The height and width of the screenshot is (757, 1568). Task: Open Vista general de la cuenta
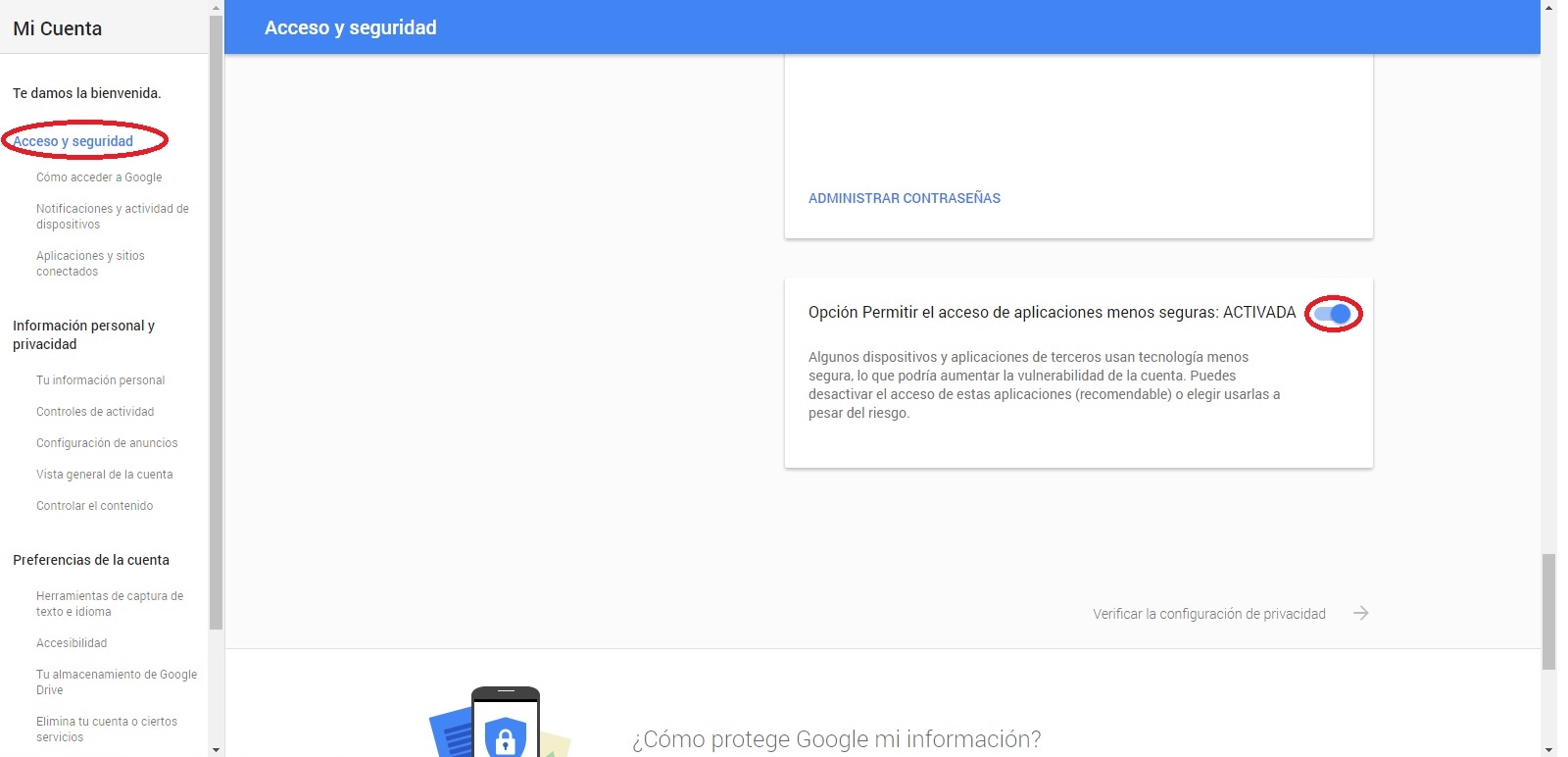[x=104, y=475]
